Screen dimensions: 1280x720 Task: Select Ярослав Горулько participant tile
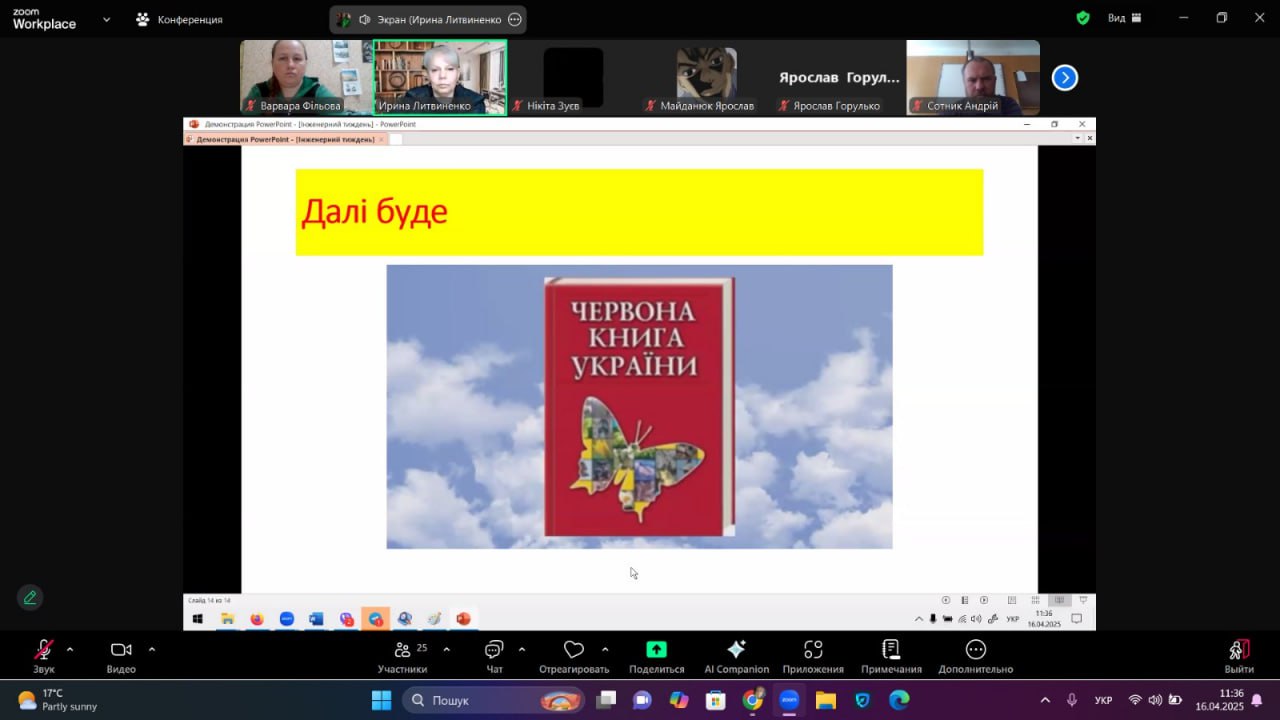839,77
